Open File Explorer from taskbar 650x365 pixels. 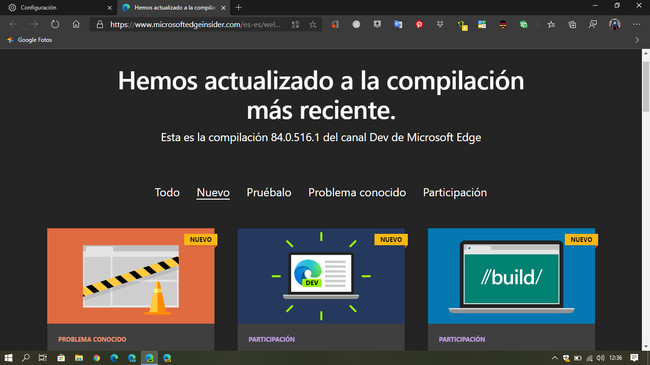point(79,358)
